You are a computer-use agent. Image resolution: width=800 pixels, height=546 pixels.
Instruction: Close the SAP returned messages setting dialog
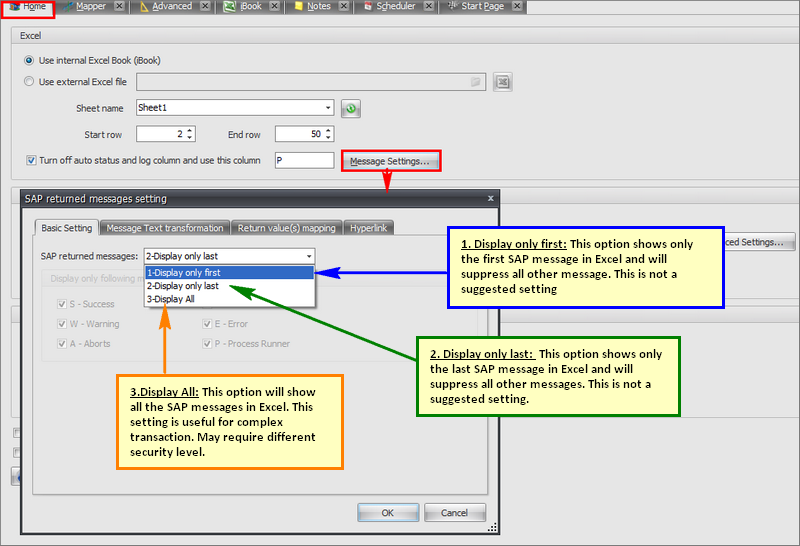489,198
